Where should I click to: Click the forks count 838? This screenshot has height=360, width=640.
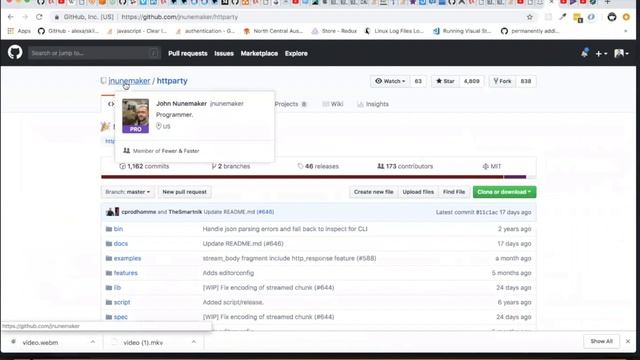526,81
